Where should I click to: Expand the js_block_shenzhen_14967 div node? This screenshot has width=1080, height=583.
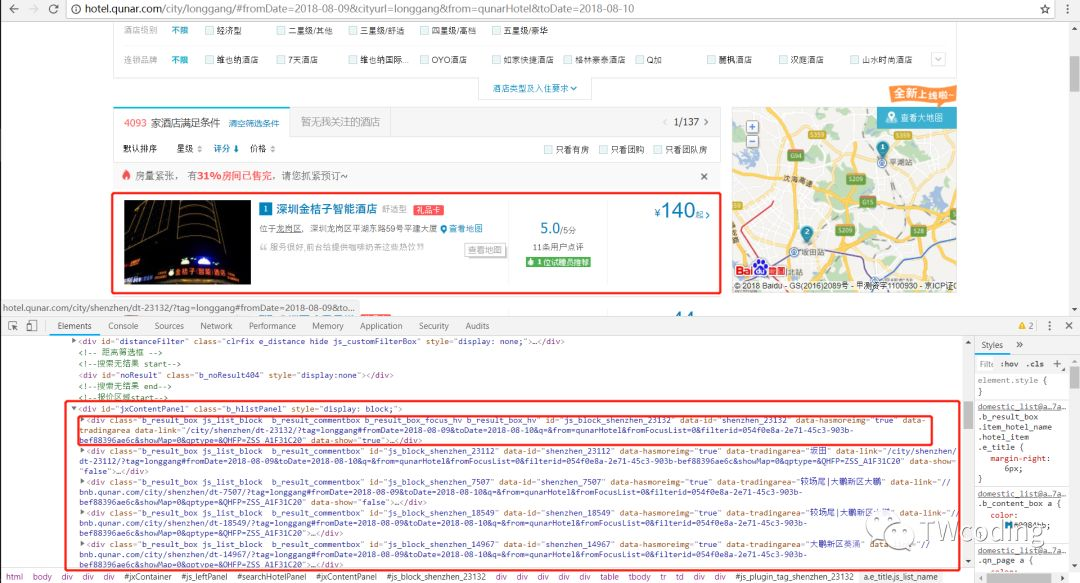[x=83, y=544]
